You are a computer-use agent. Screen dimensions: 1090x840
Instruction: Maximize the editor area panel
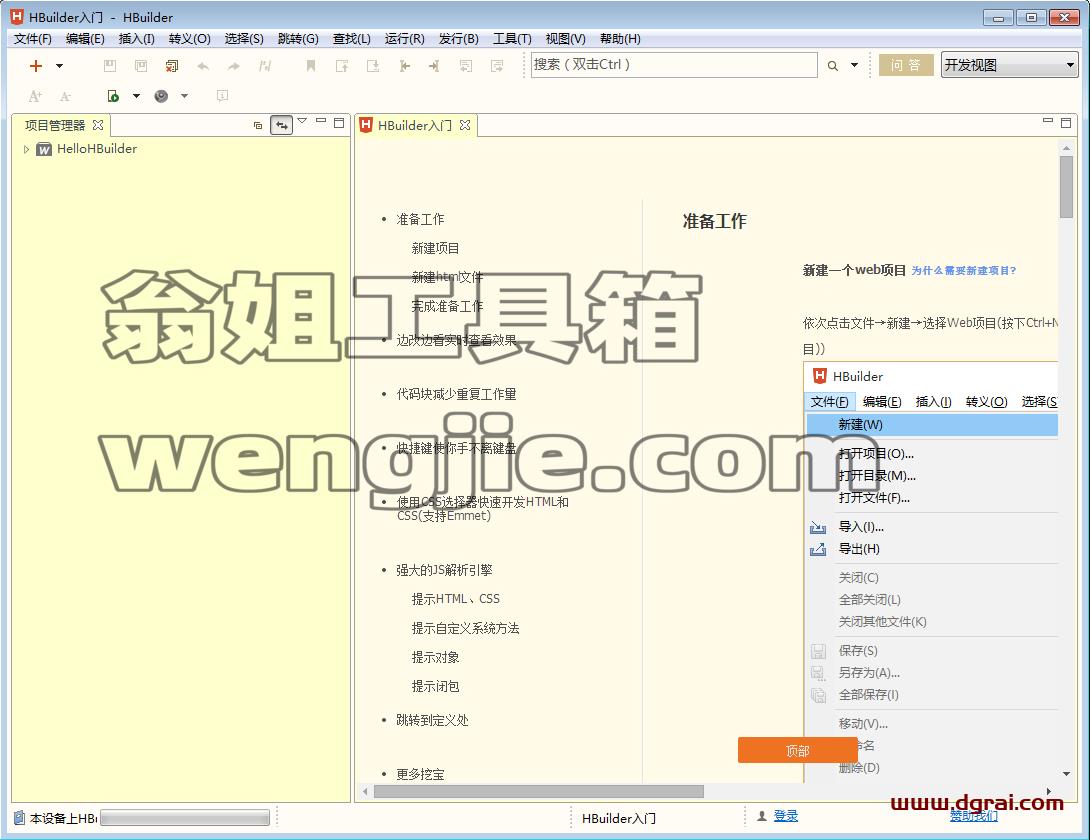(x=1066, y=123)
